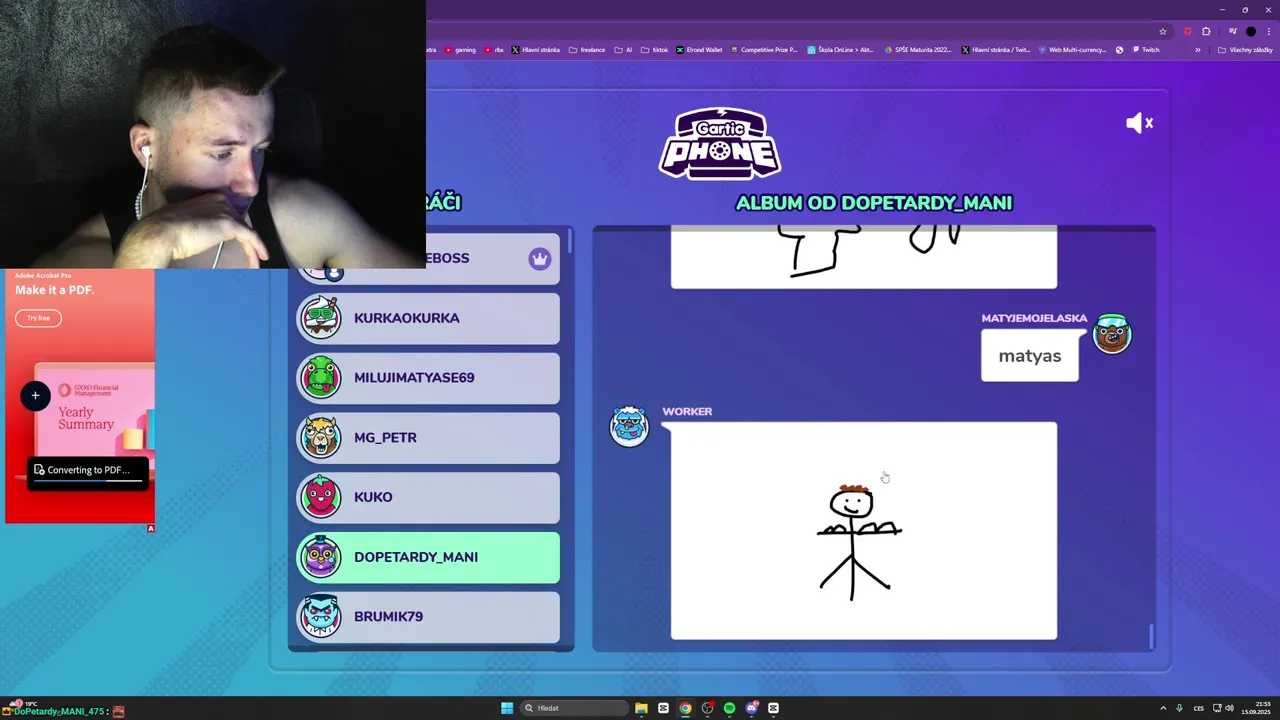Click the partial drawing at top of album
This screenshot has height=720, width=1280.
click(863, 257)
